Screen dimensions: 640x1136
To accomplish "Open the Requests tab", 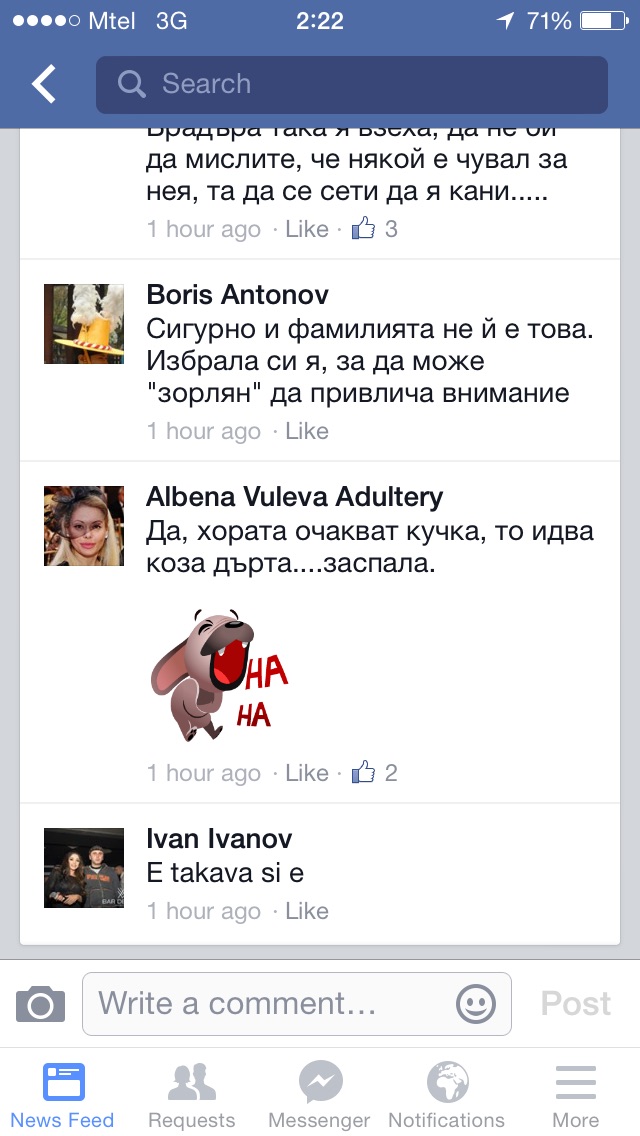I will 191,1095.
